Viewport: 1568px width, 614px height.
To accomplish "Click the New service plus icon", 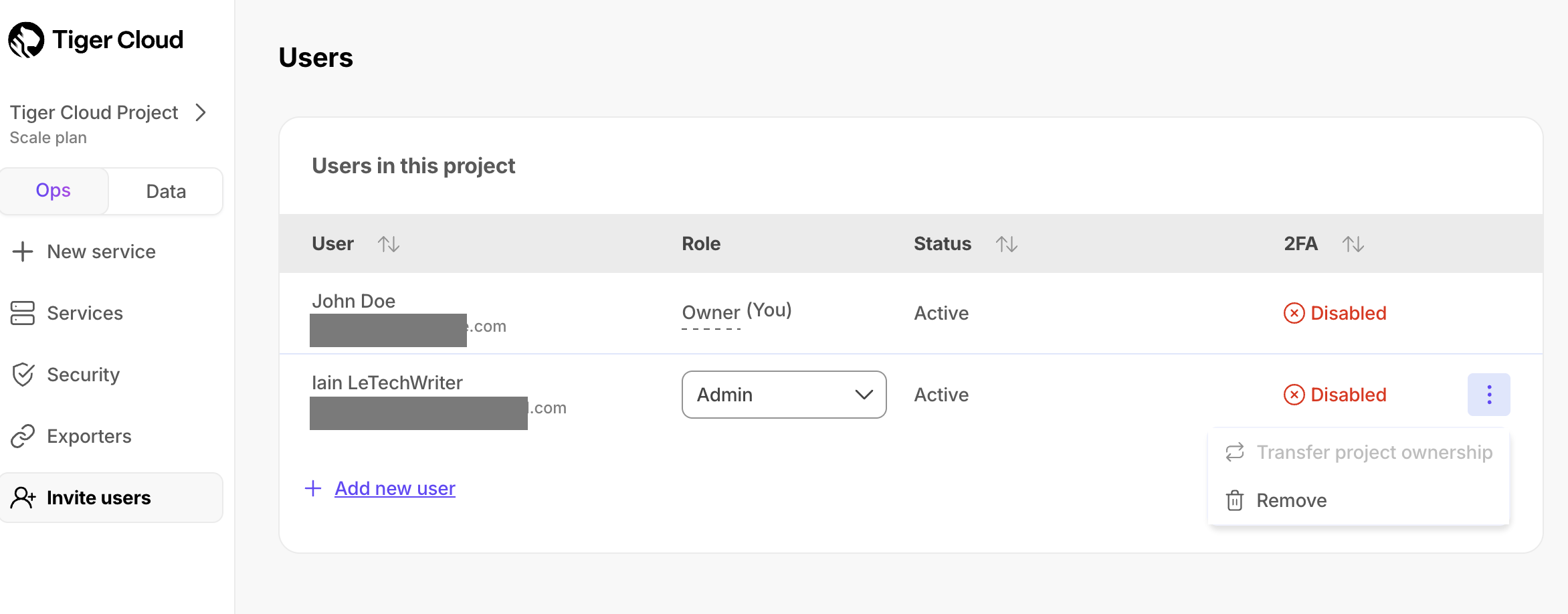I will coord(23,251).
